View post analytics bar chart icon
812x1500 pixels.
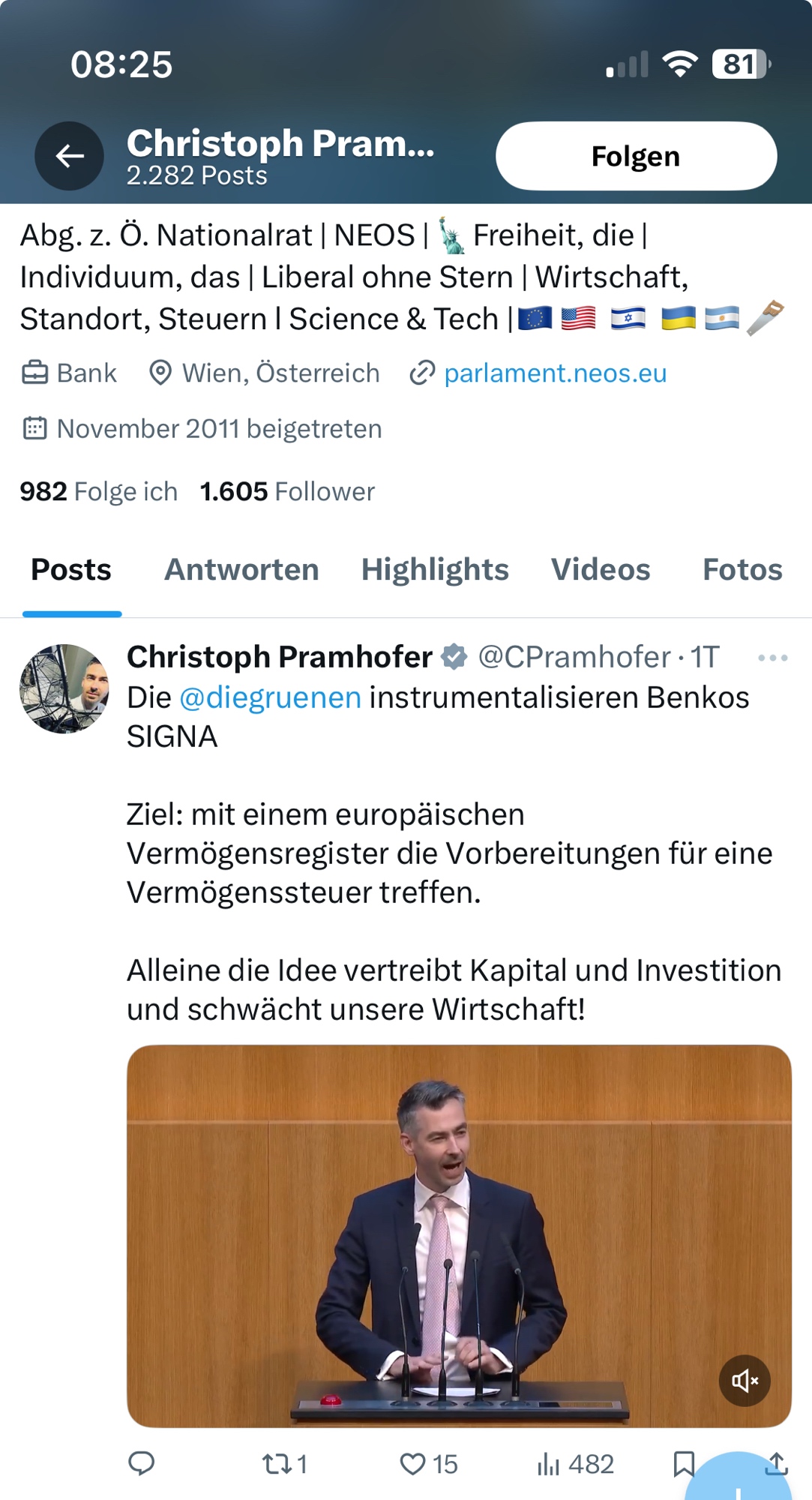[x=549, y=1463]
